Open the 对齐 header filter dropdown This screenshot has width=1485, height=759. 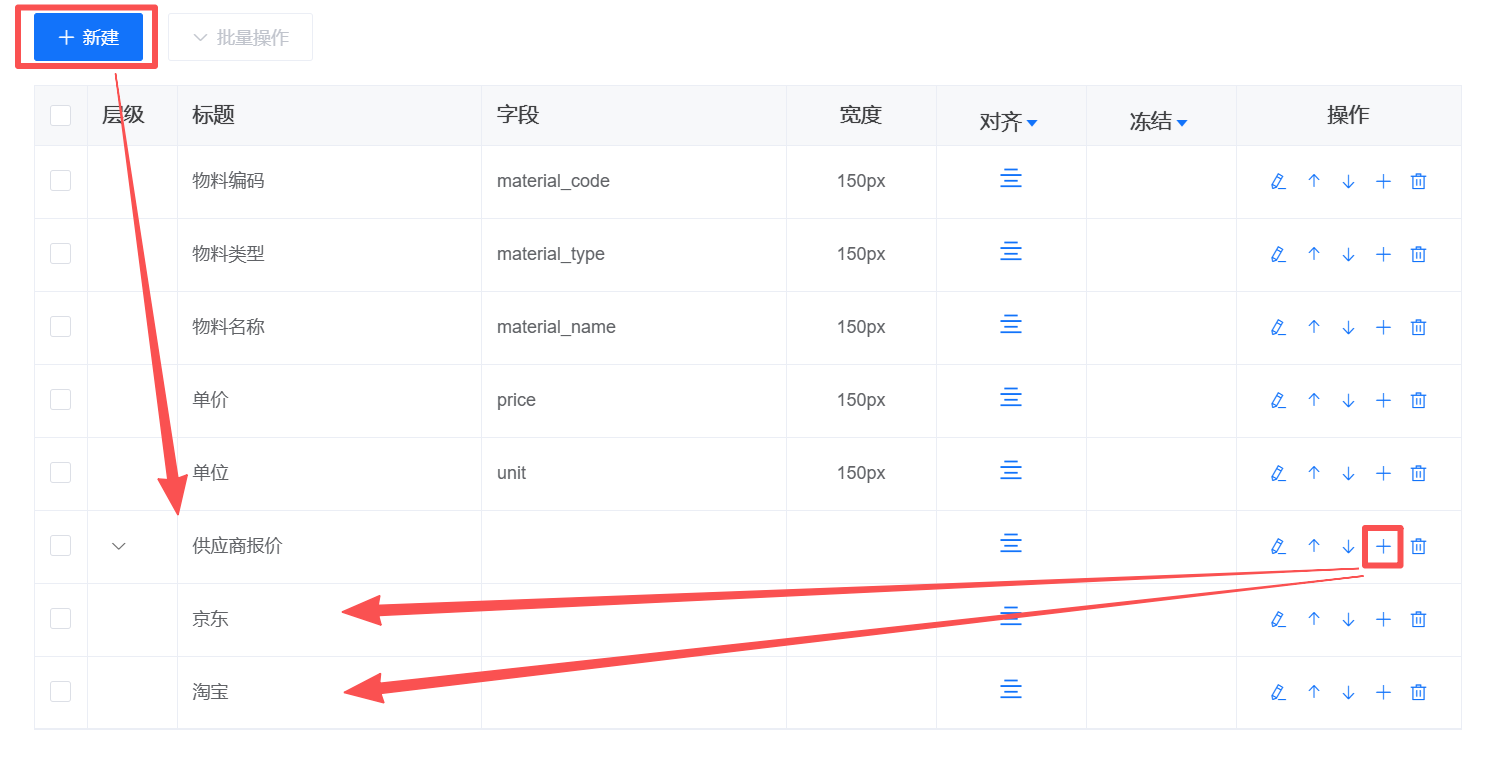coord(1032,123)
